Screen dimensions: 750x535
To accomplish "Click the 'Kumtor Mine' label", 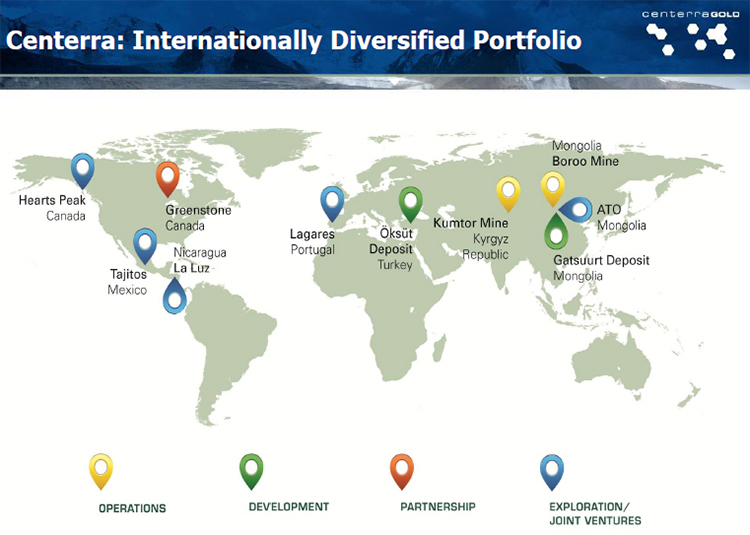I will [x=471, y=223].
